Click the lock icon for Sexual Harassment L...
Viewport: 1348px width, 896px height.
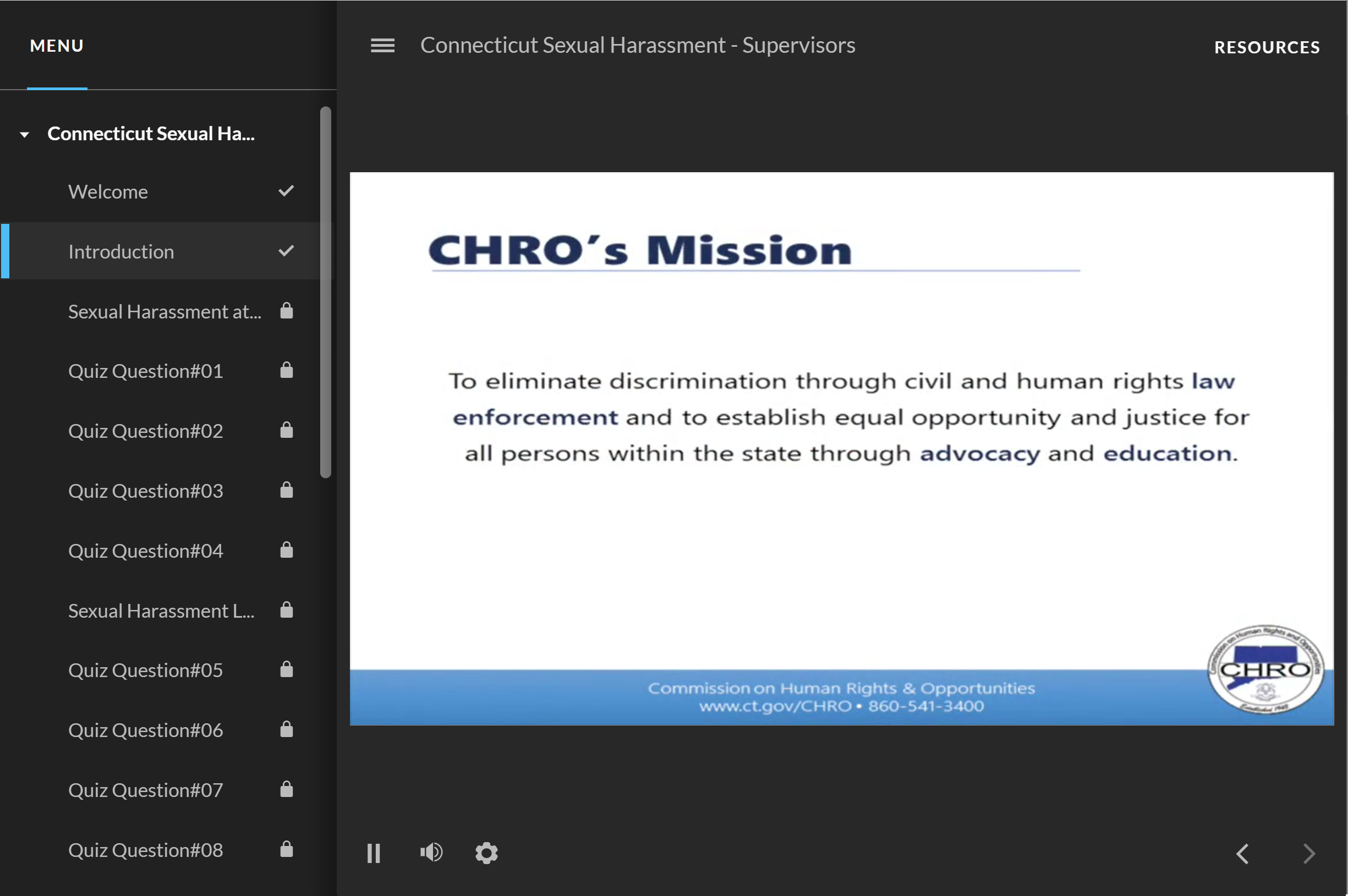coord(287,610)
